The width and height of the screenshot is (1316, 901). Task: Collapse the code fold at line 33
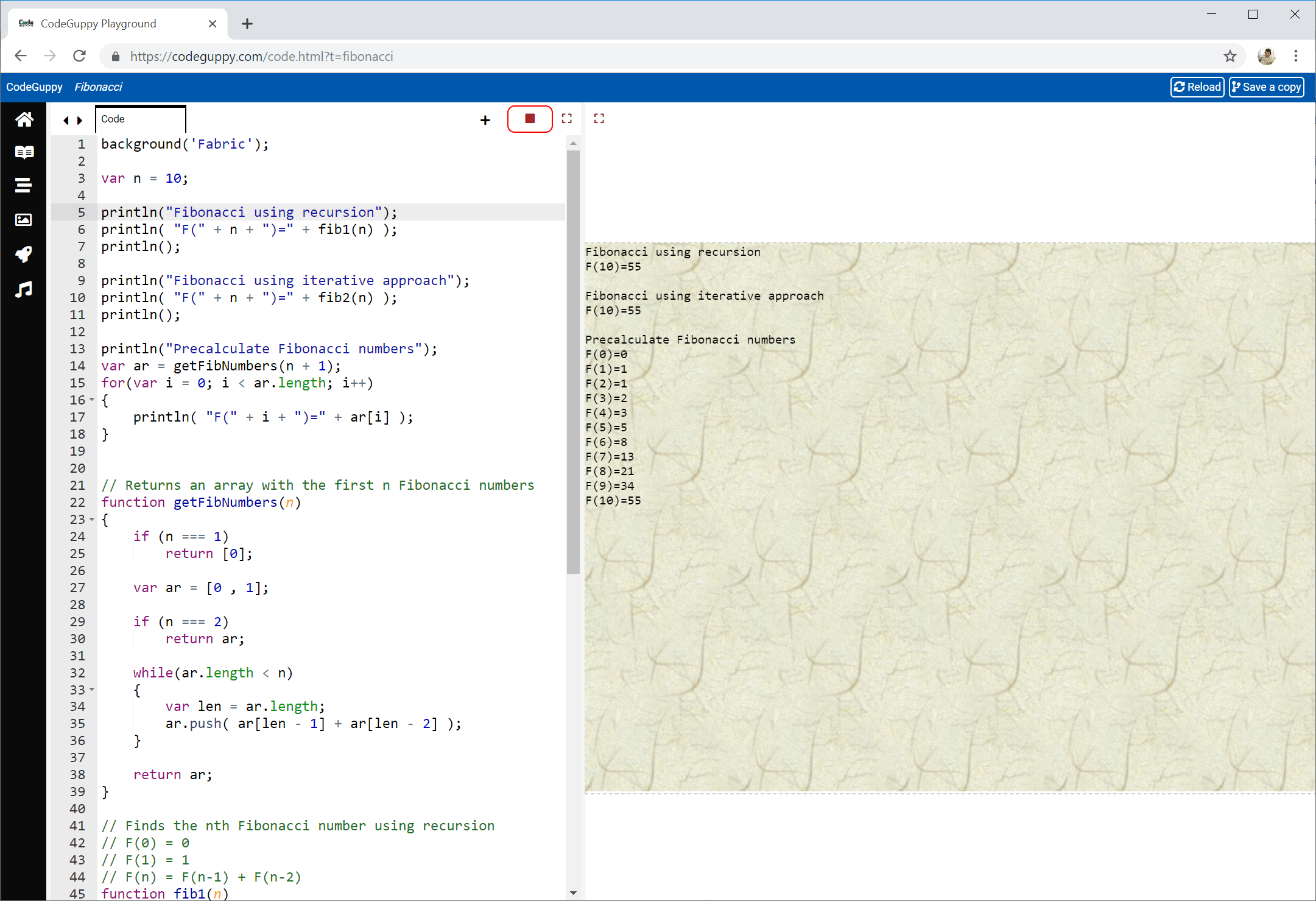pyautogui.click(x=92, y=690)
